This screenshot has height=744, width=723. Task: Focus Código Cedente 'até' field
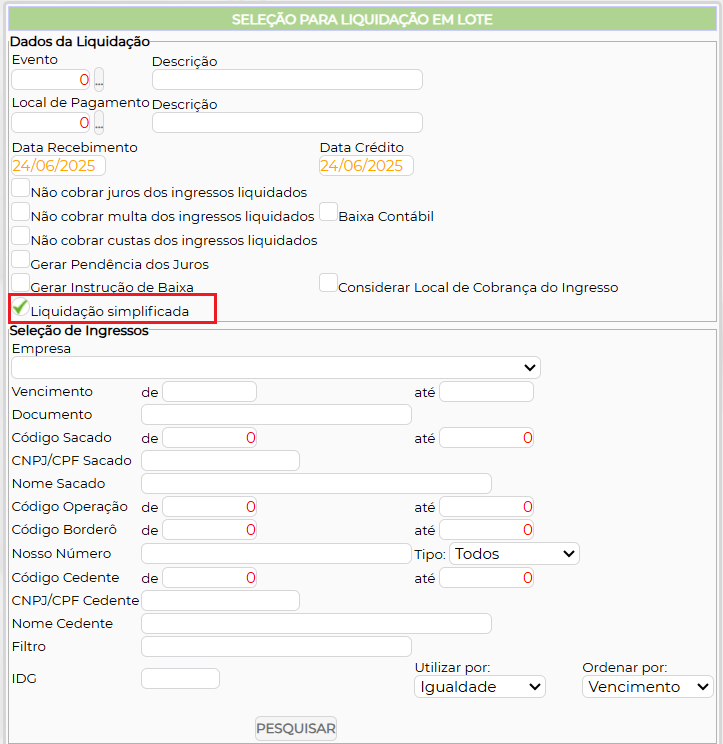pyautogui.click(x=487, y=578)
